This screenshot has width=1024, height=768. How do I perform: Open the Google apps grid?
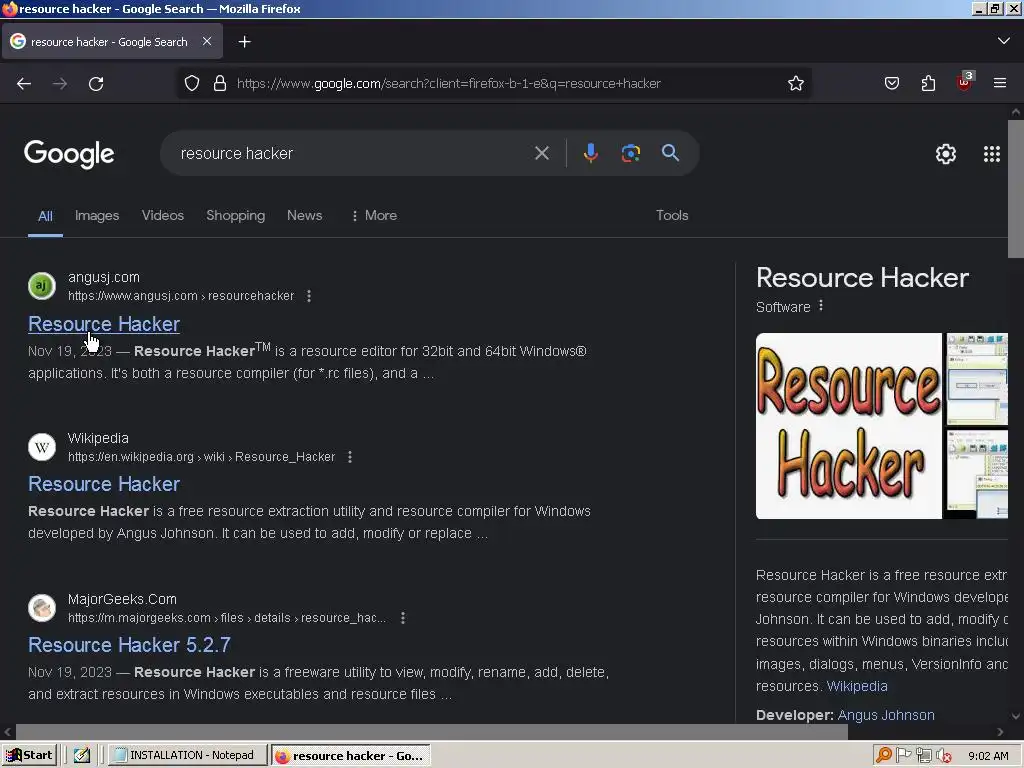point(991,154)
